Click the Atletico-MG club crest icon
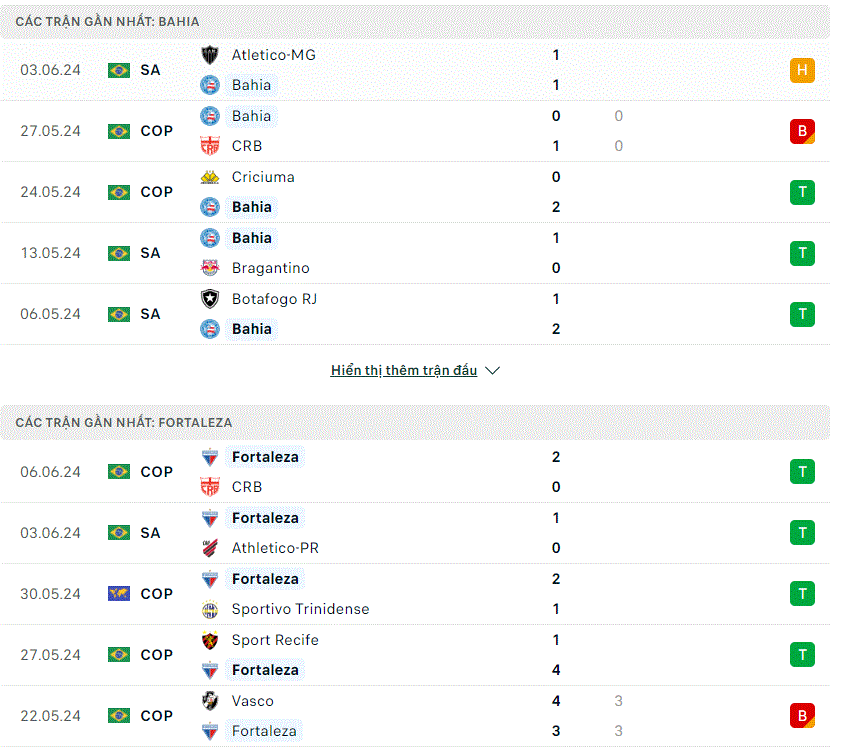Viewport: 845px width, 753px height. click(210, 55)
